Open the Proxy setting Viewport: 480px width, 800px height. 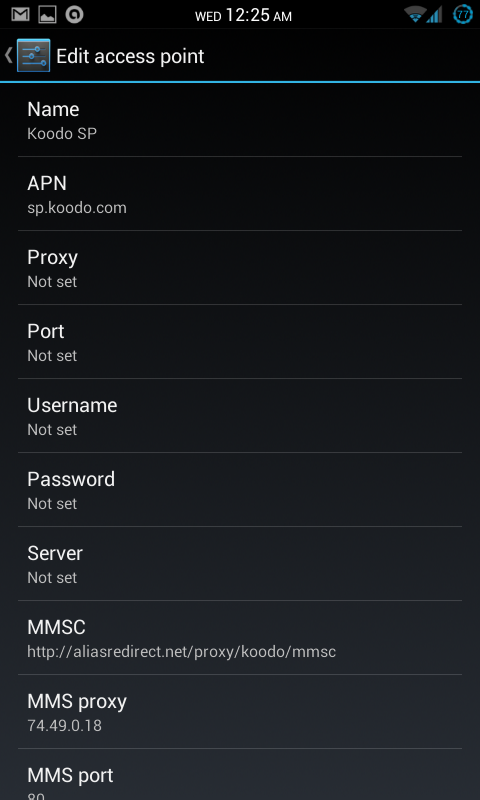click(240, 268)
